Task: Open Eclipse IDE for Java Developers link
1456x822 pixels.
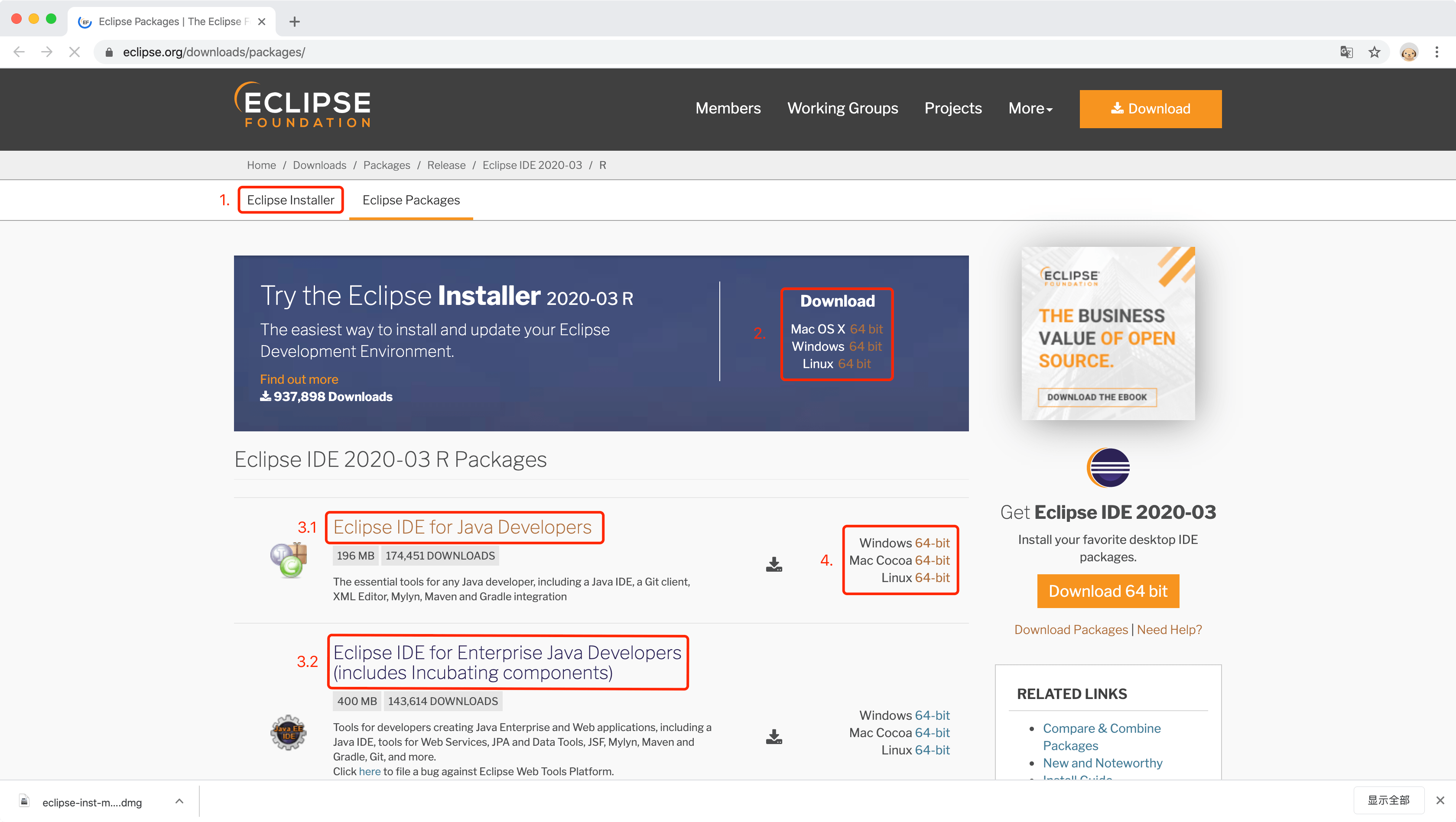Action: 462,527
